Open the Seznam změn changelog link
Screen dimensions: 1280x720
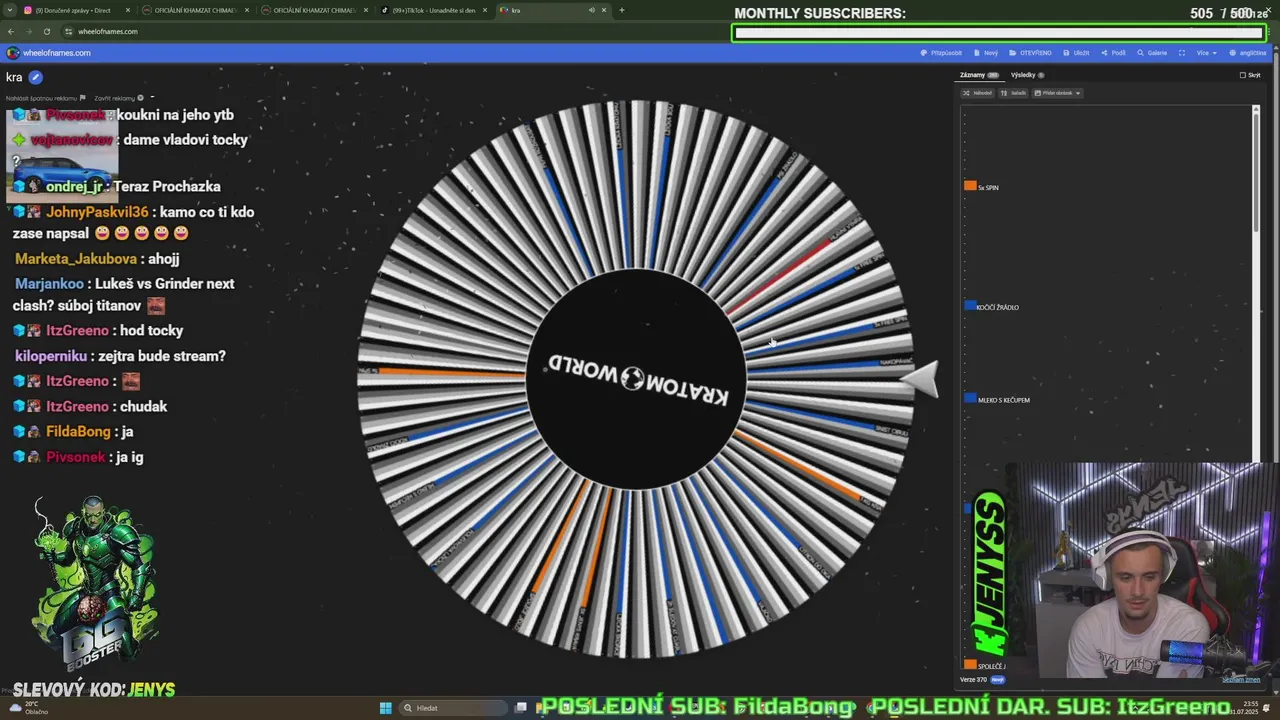tap(1240, 680)
